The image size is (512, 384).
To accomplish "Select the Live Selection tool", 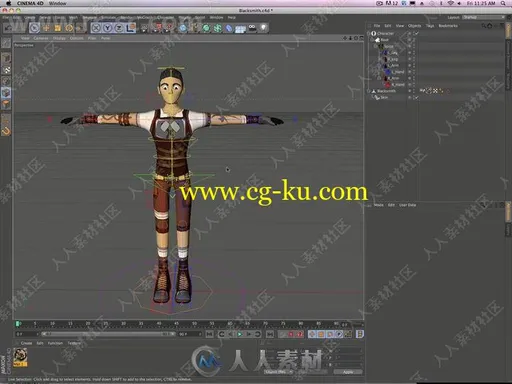I will tap(34, 28).
